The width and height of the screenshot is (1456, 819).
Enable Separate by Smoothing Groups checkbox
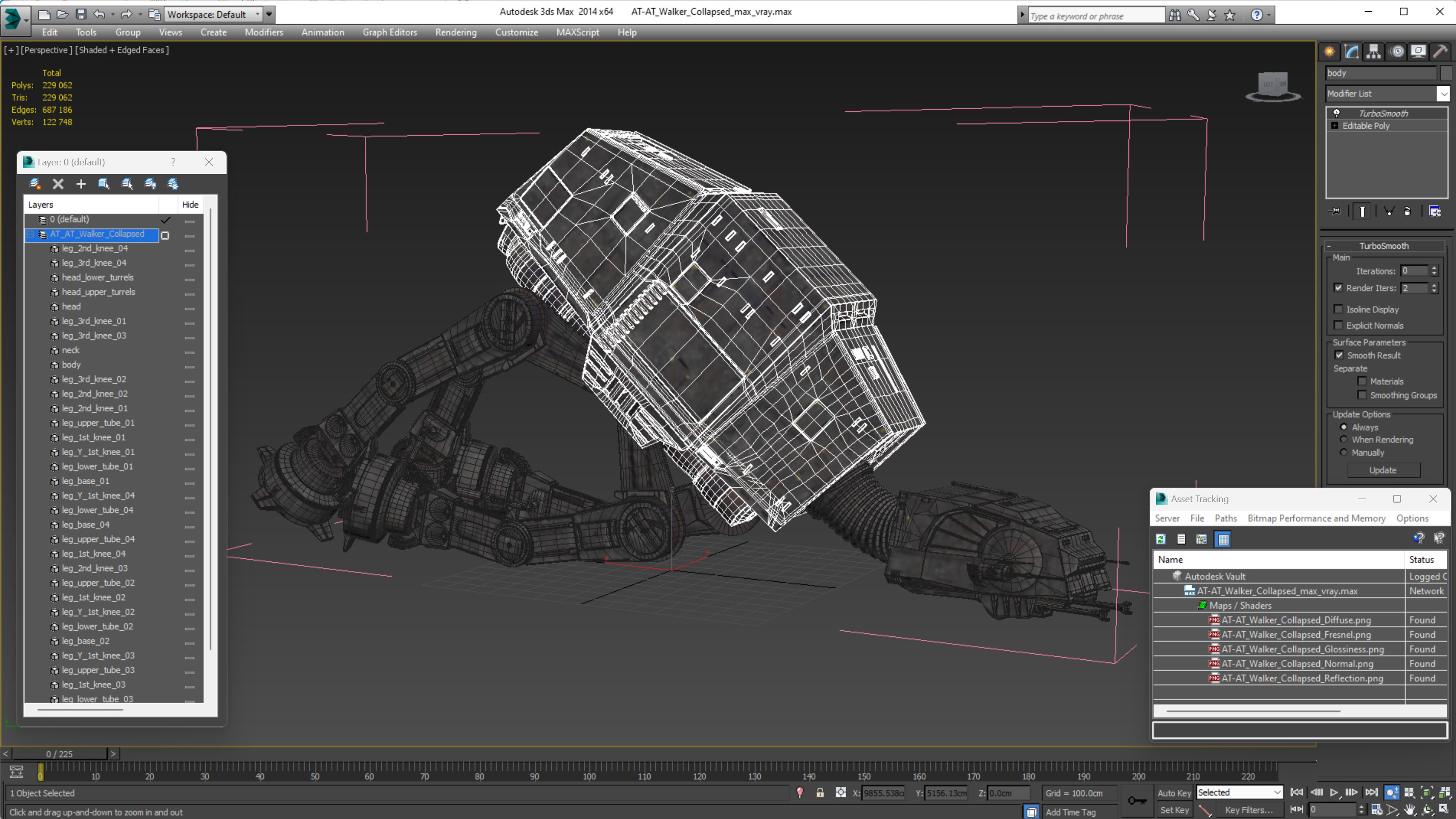click(x=1362, y=394)
